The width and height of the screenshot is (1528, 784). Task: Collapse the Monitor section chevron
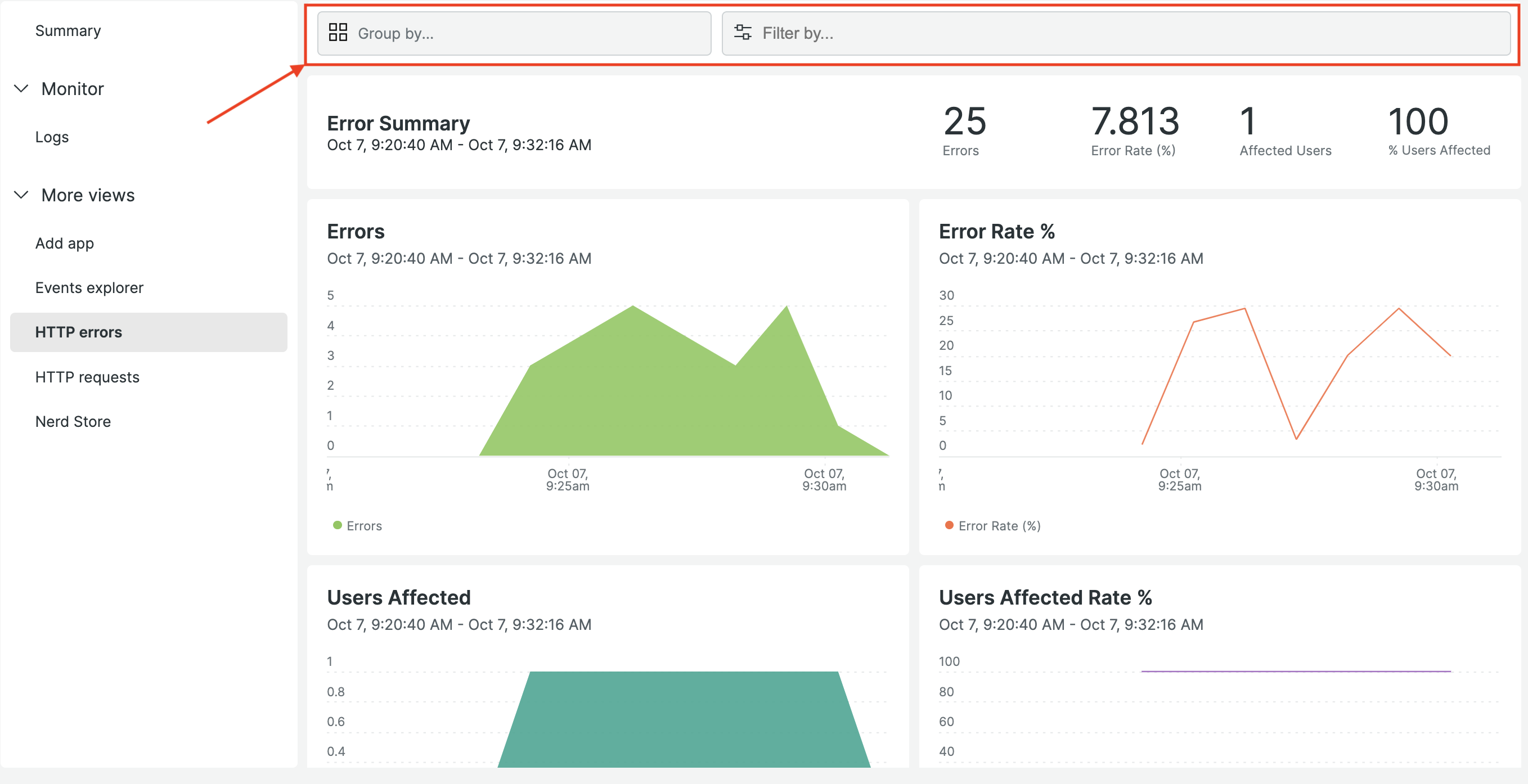click(x=21, y=89)
